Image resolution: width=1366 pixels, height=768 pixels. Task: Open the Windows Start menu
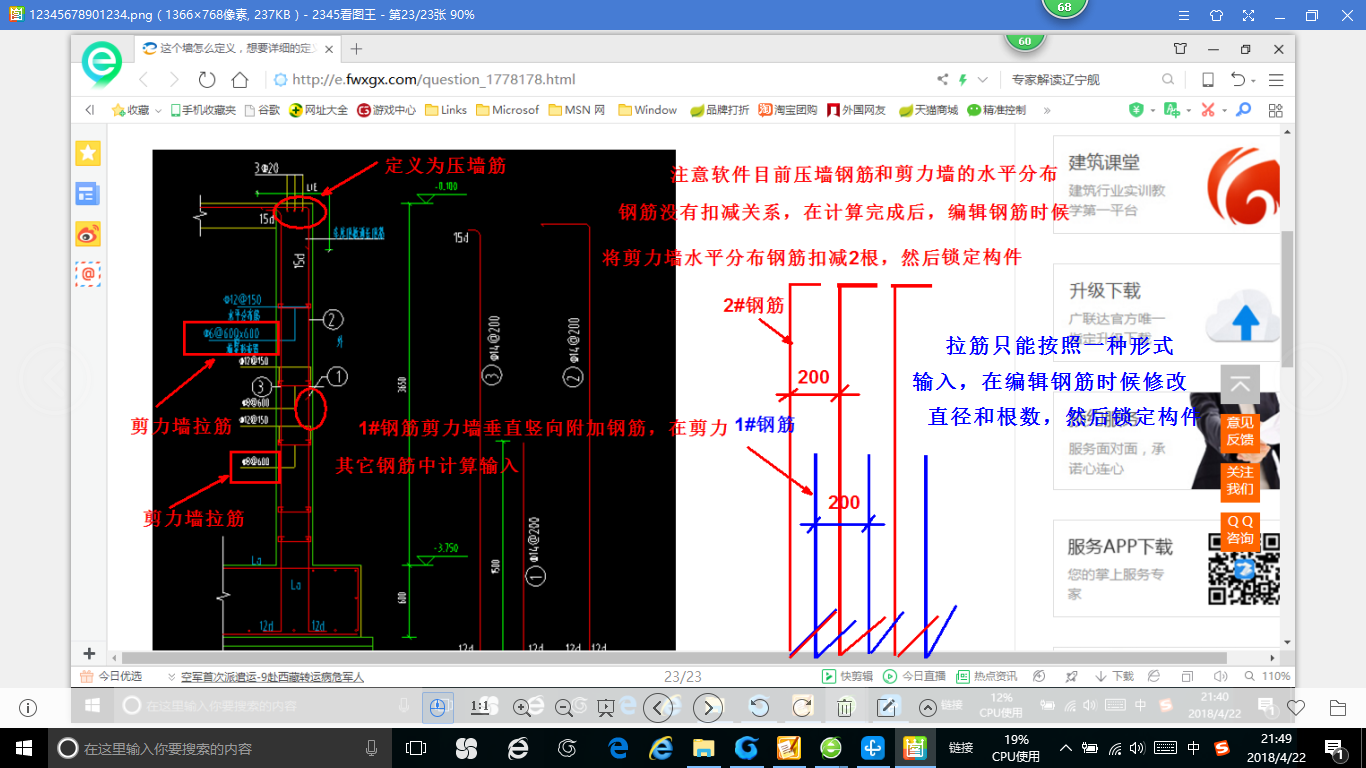[24, 748]
